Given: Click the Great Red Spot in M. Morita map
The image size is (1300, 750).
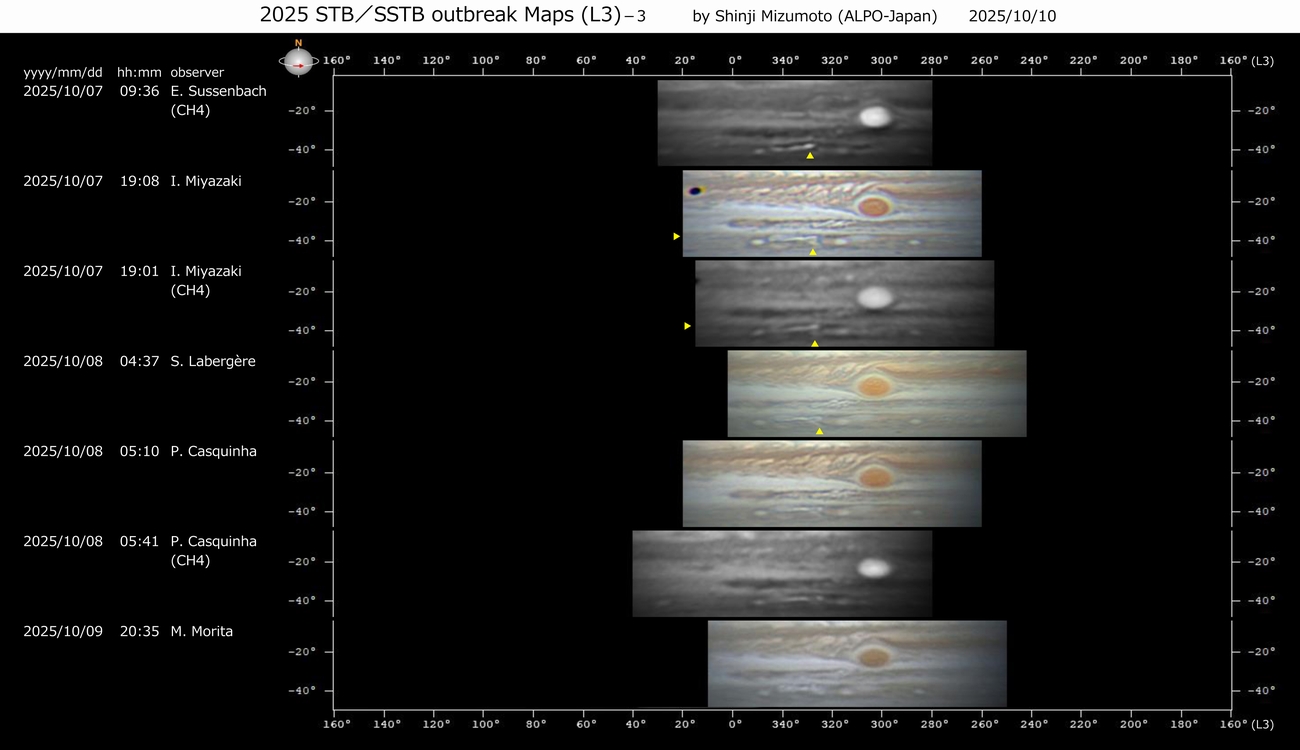Looking at the screenshot, I should 874,657.
